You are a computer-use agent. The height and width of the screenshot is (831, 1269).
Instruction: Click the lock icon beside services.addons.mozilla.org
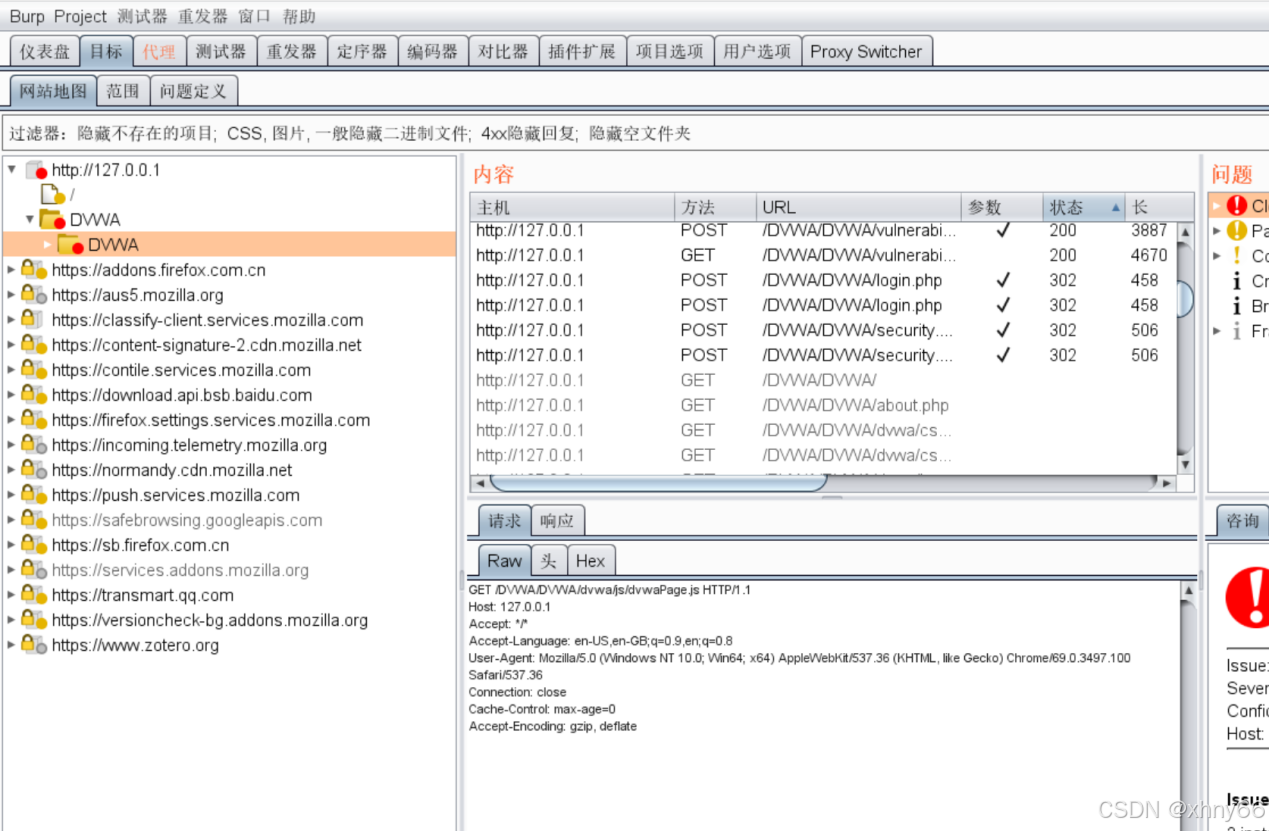click(34, 570)
